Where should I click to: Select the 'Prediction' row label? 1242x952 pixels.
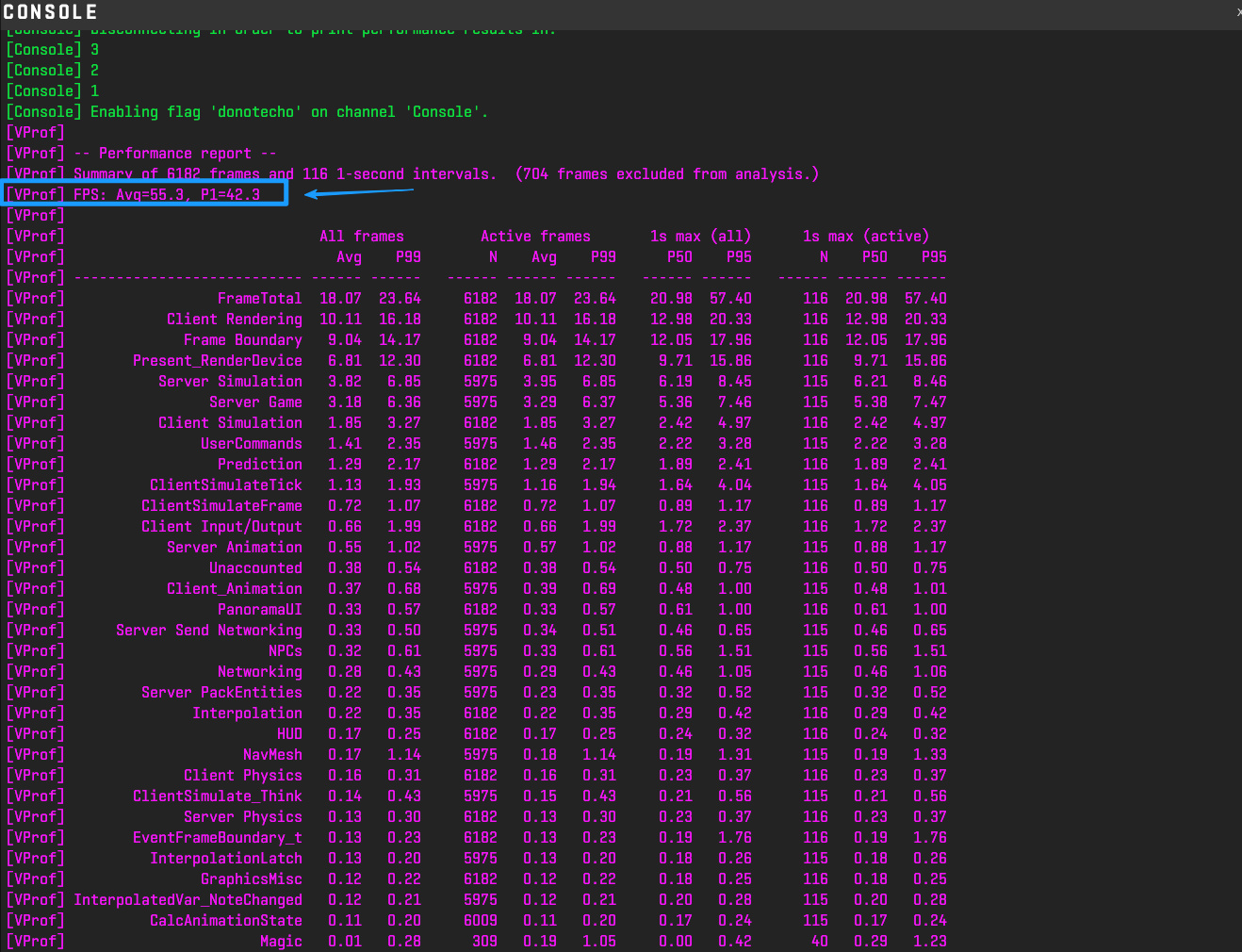(260, 465)
